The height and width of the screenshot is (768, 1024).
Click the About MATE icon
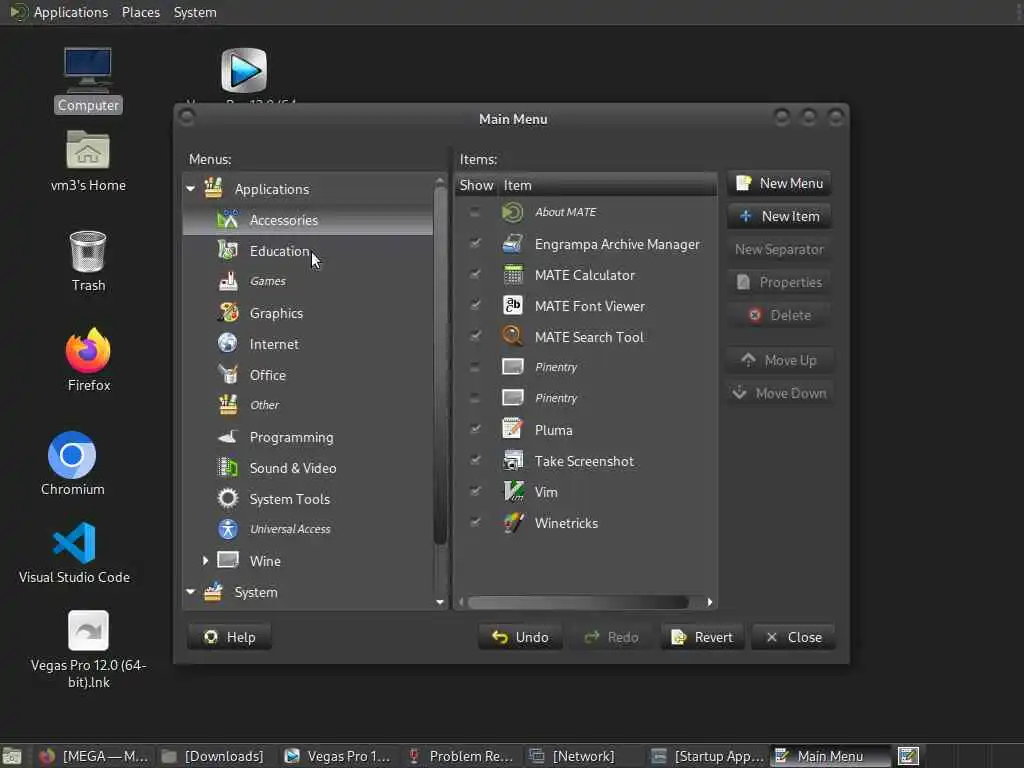coord(513,212)
